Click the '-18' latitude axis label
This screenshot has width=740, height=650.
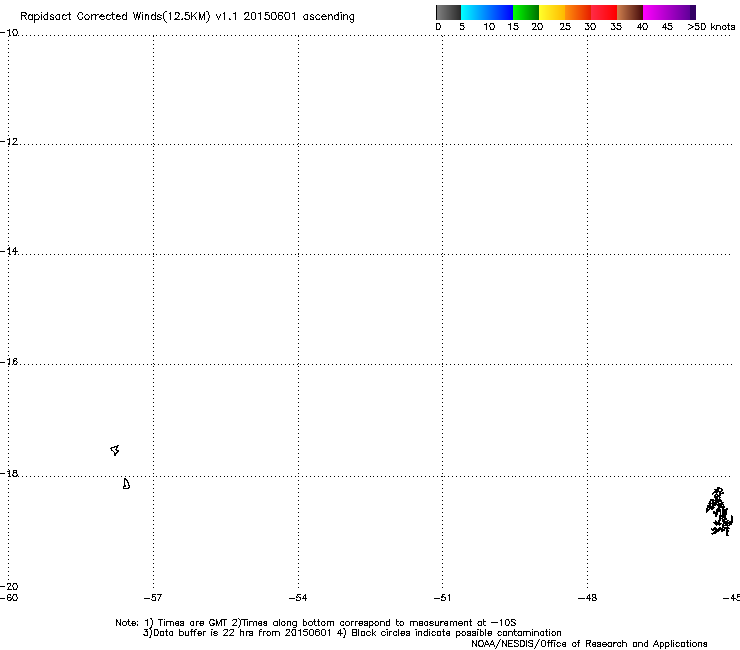pyautogui.click(x=9, y=473)
